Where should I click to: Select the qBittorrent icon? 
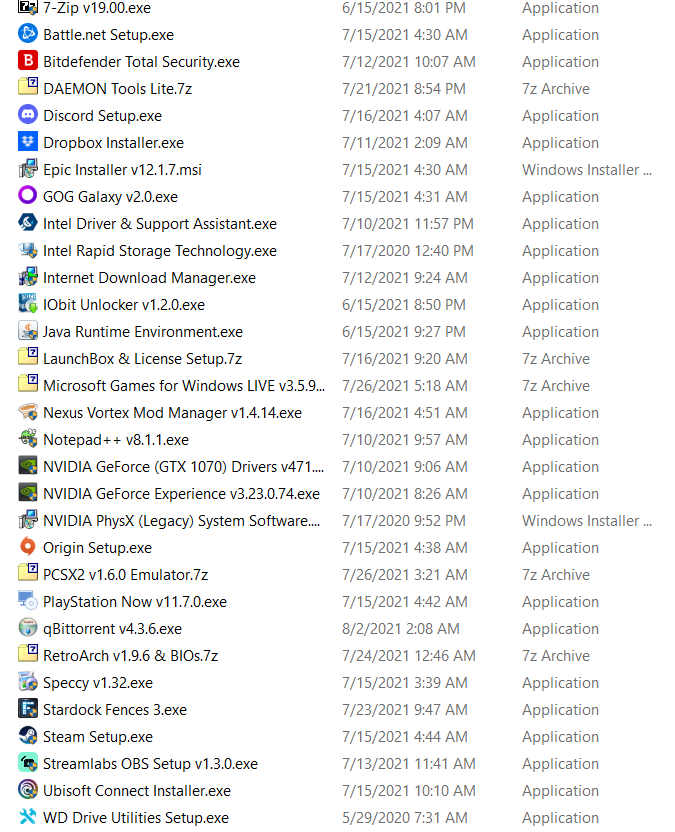click(x=28, y=628)
